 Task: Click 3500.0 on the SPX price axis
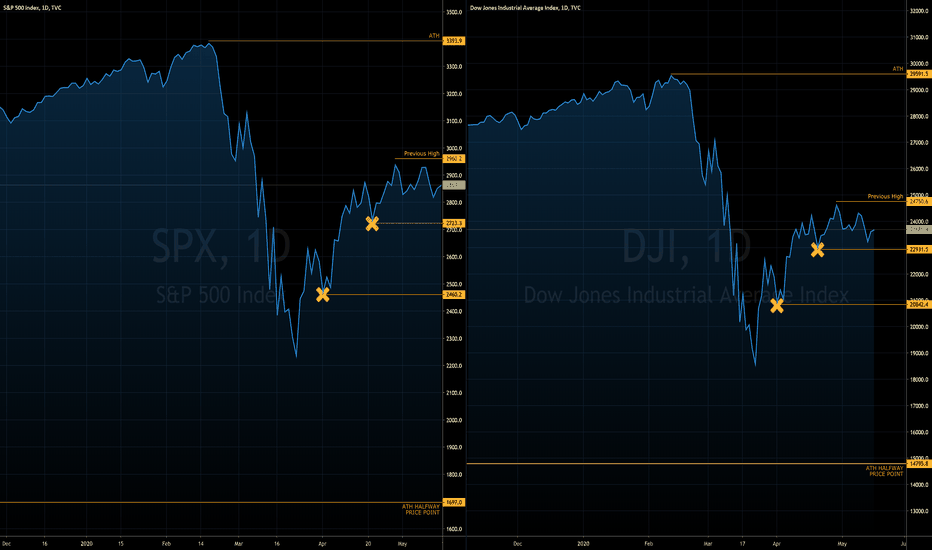454,12
